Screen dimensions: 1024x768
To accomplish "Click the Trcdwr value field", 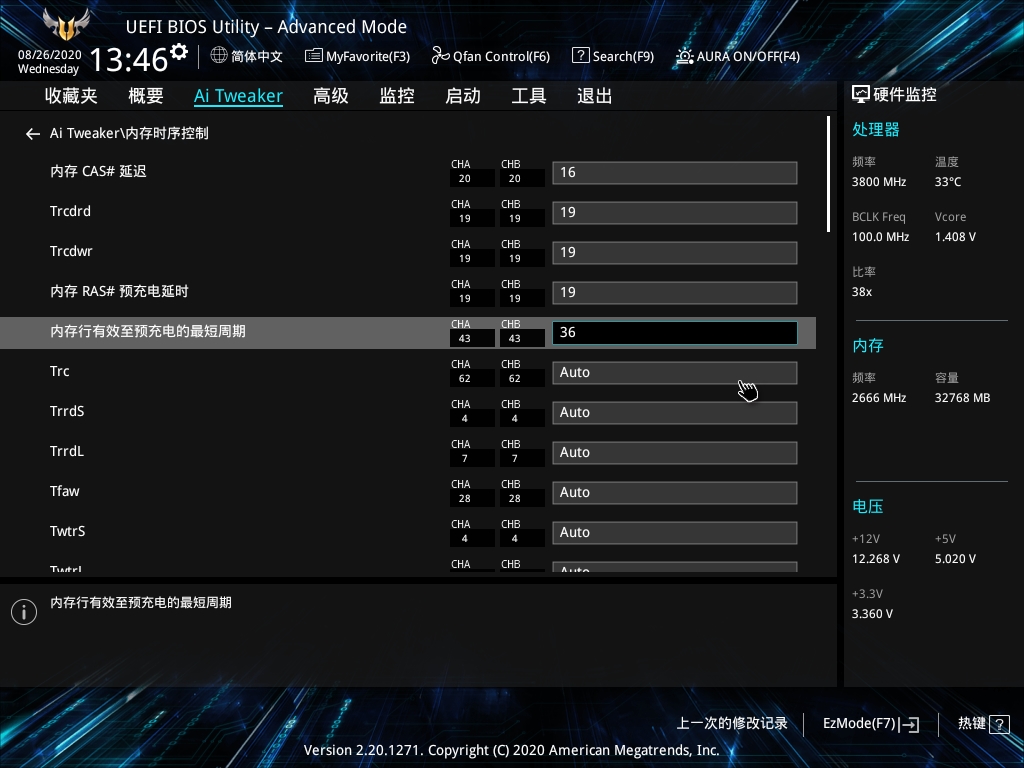I will (x=675, y=252).
